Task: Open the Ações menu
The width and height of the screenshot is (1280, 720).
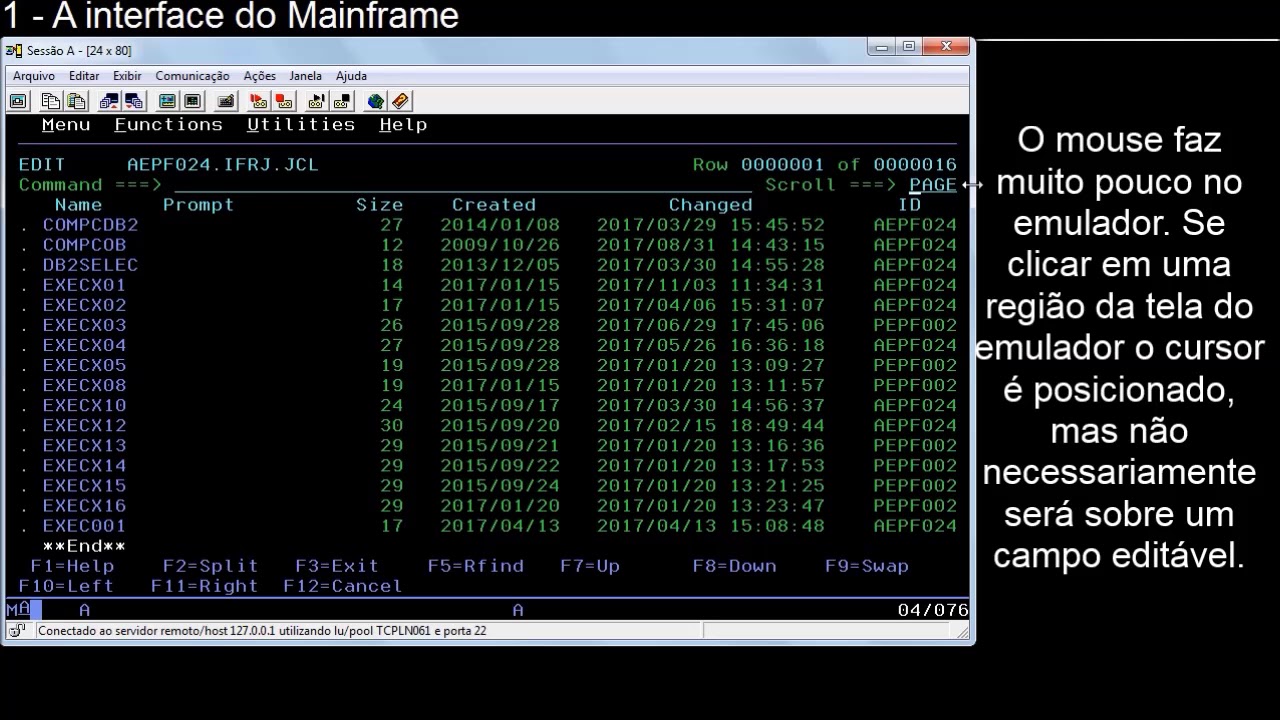Action: (x=259, y=76)
